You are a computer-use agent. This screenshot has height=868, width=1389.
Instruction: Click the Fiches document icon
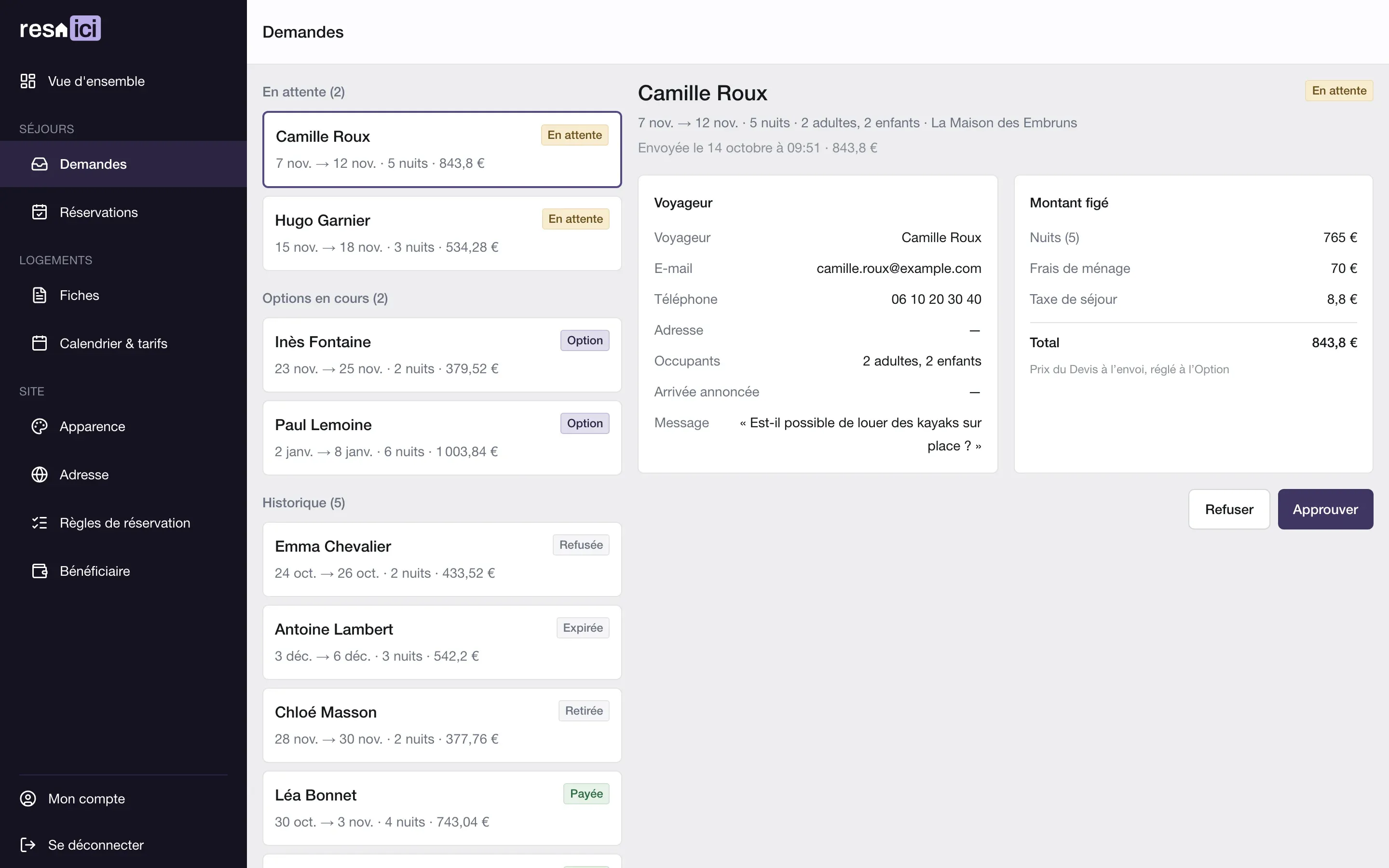click(40, 295)
